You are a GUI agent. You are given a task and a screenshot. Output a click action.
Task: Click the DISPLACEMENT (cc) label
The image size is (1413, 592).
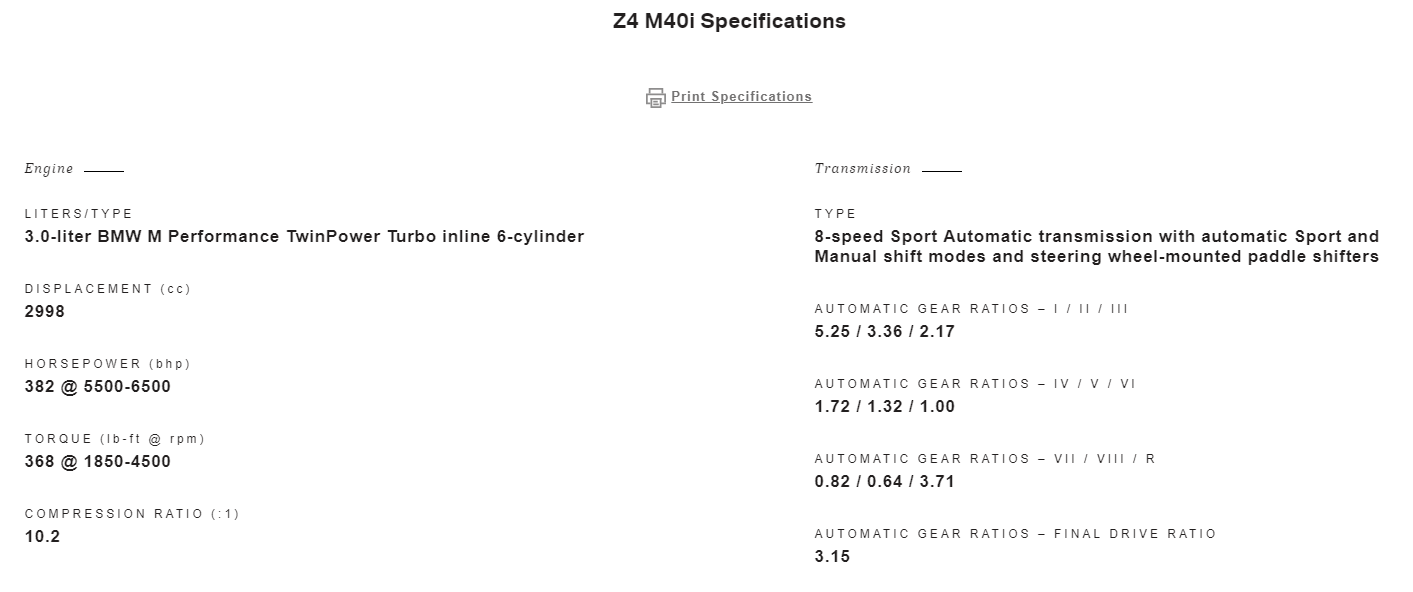[108, 289]
